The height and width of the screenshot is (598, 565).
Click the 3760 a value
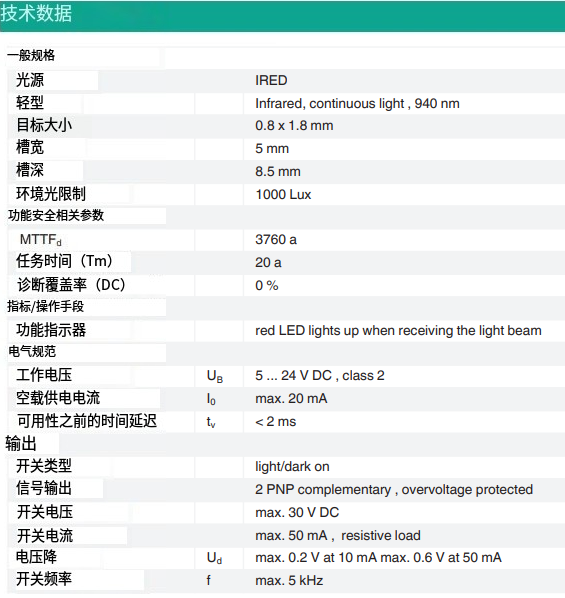click(276, 240)
